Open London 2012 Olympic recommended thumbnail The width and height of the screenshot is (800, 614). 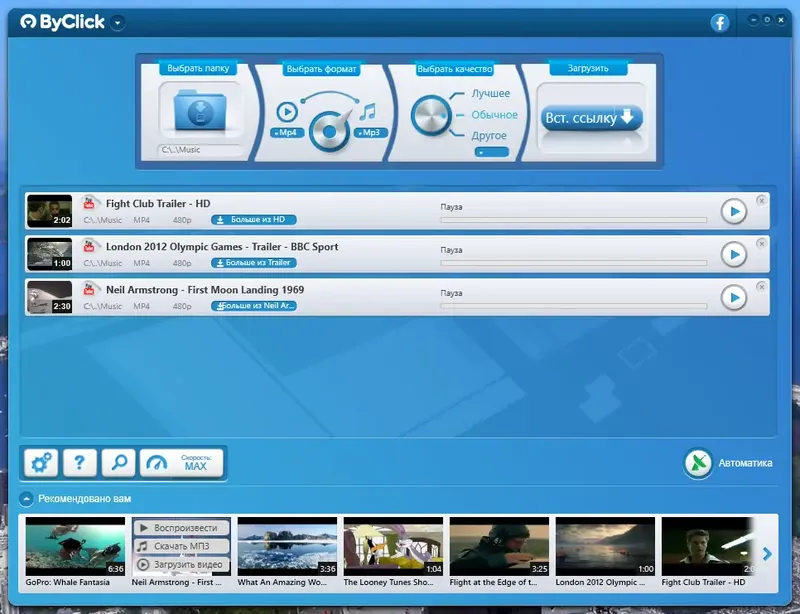[x=605, y=546]
